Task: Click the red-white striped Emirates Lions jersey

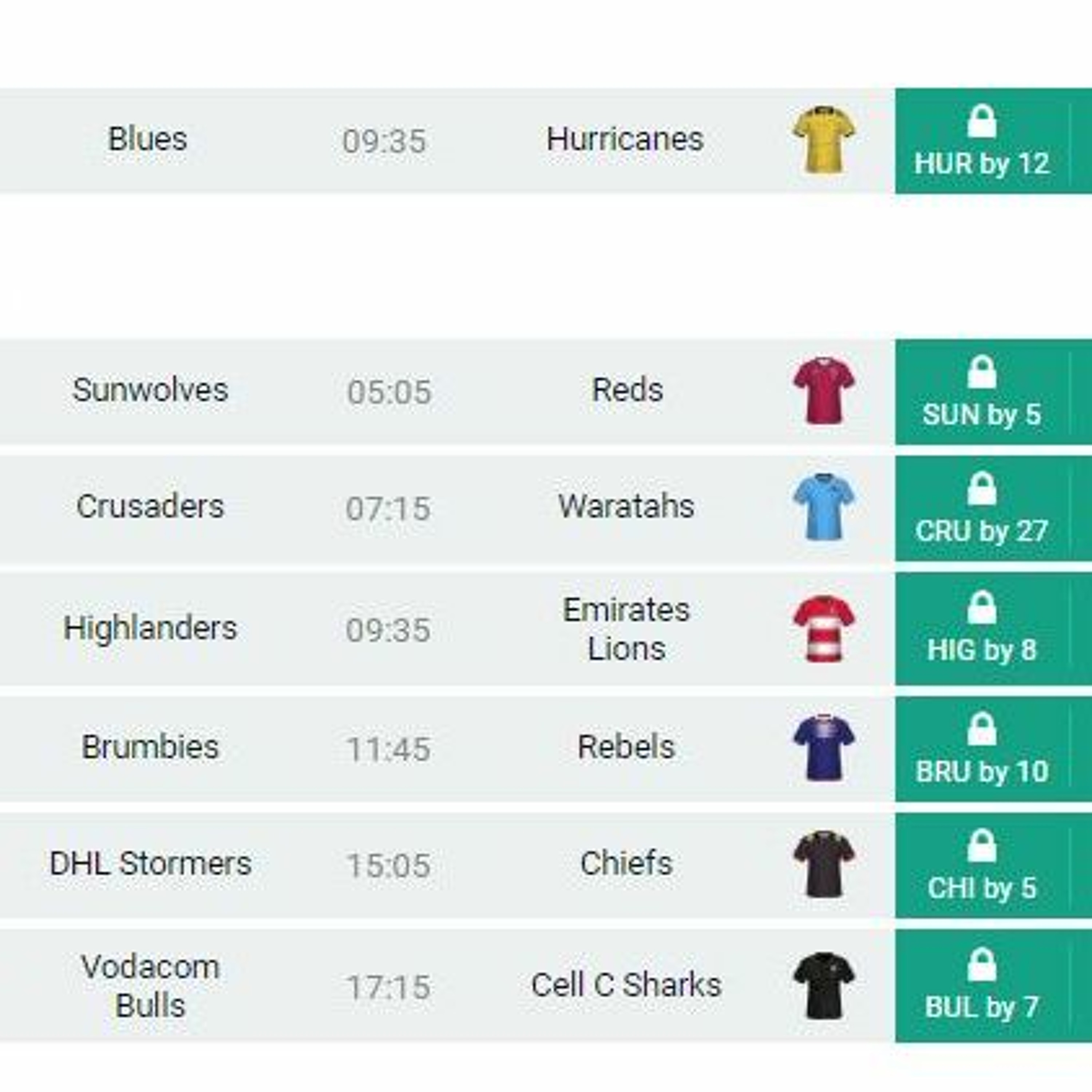Action: (x=824, y=628)
